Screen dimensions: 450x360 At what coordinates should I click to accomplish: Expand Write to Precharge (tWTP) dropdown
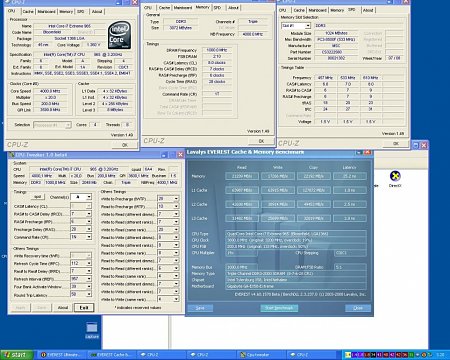tap(176, 199)
